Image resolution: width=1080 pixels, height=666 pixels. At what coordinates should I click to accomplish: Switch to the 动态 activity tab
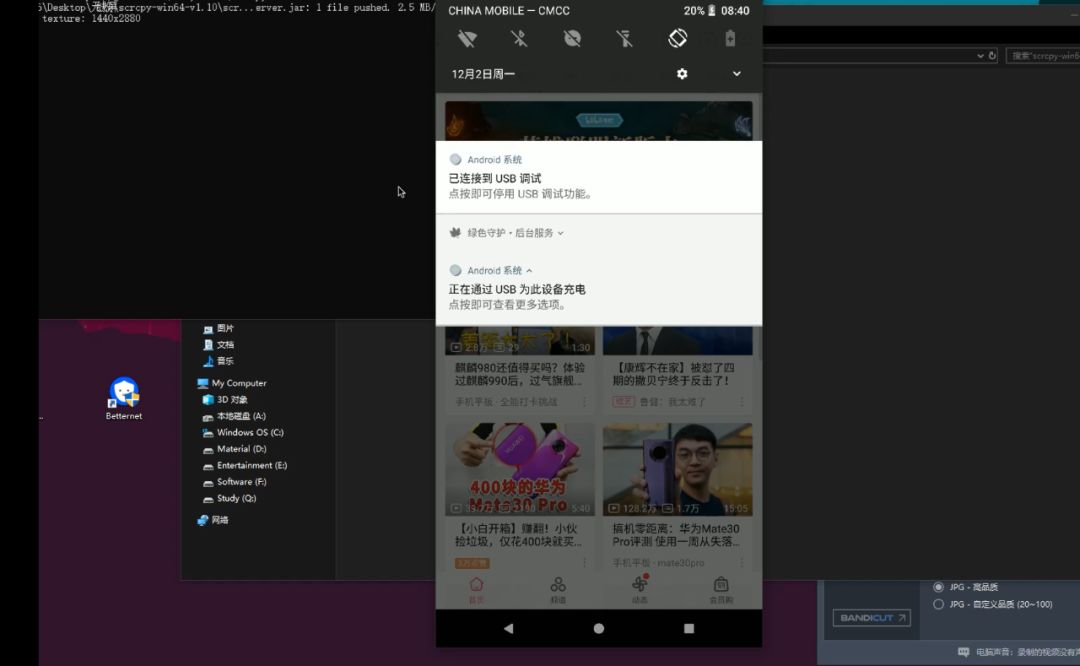pos(640,590)
